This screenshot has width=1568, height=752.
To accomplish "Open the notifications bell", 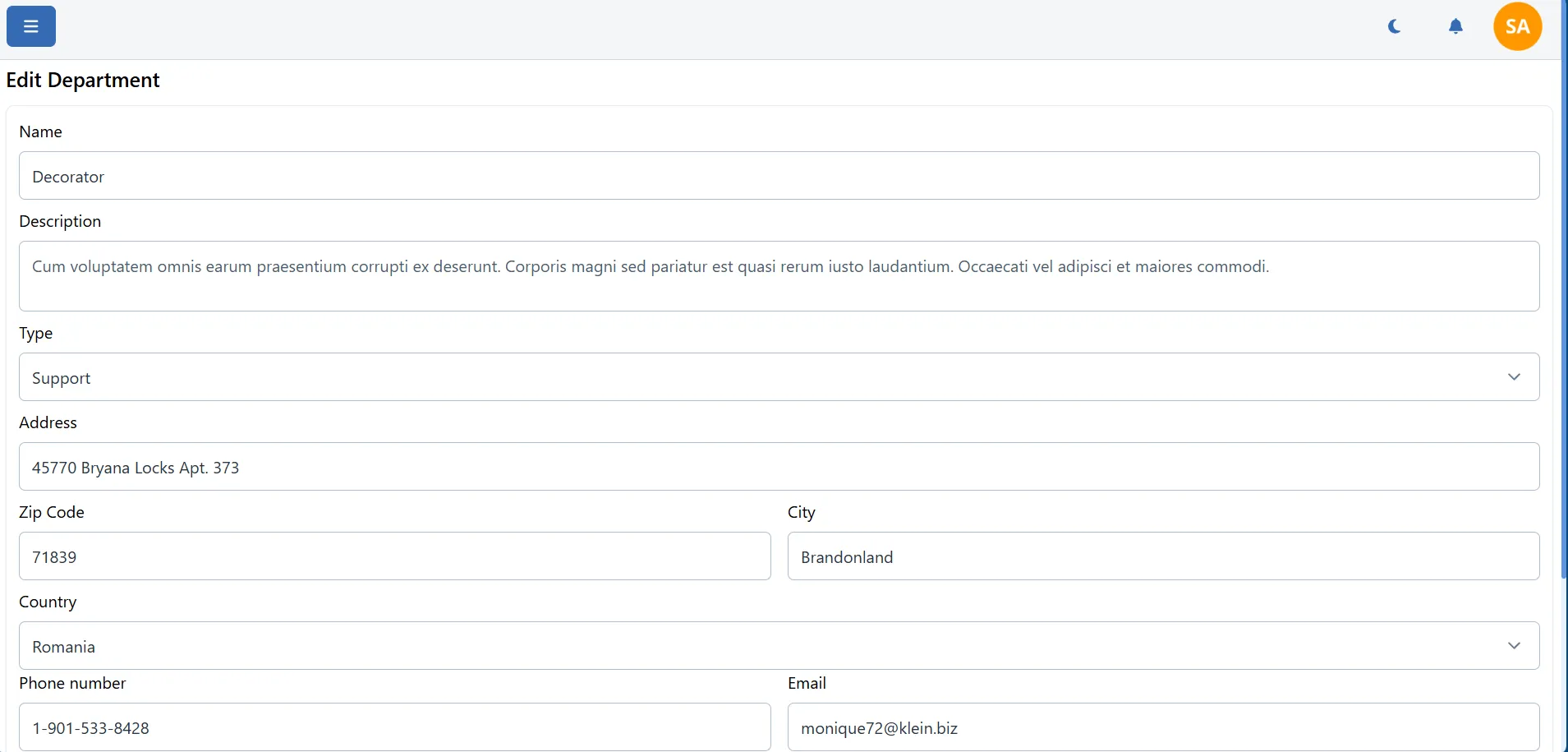I will coord(1455,26).
